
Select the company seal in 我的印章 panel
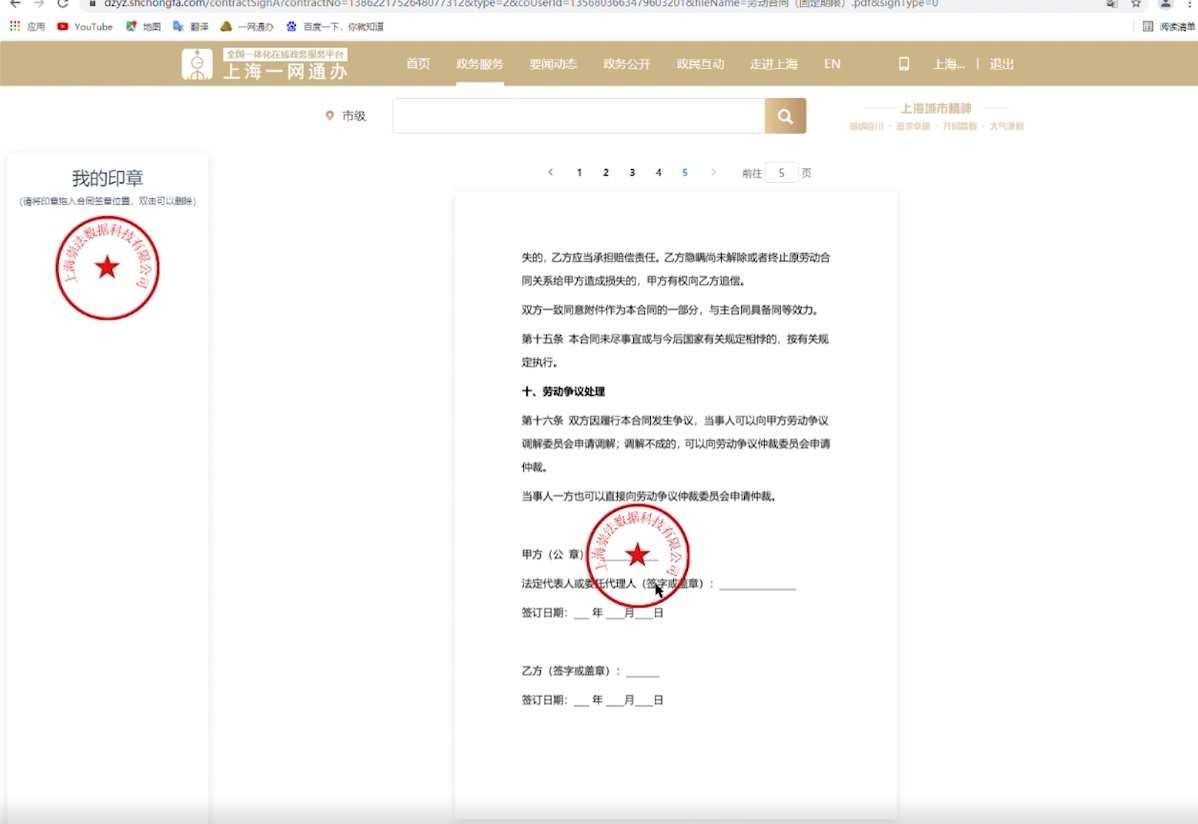(107, 268)
